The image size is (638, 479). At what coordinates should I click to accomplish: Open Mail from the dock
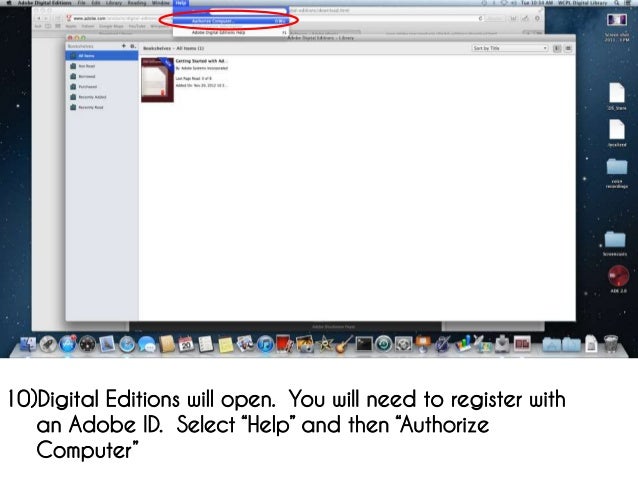107,344
